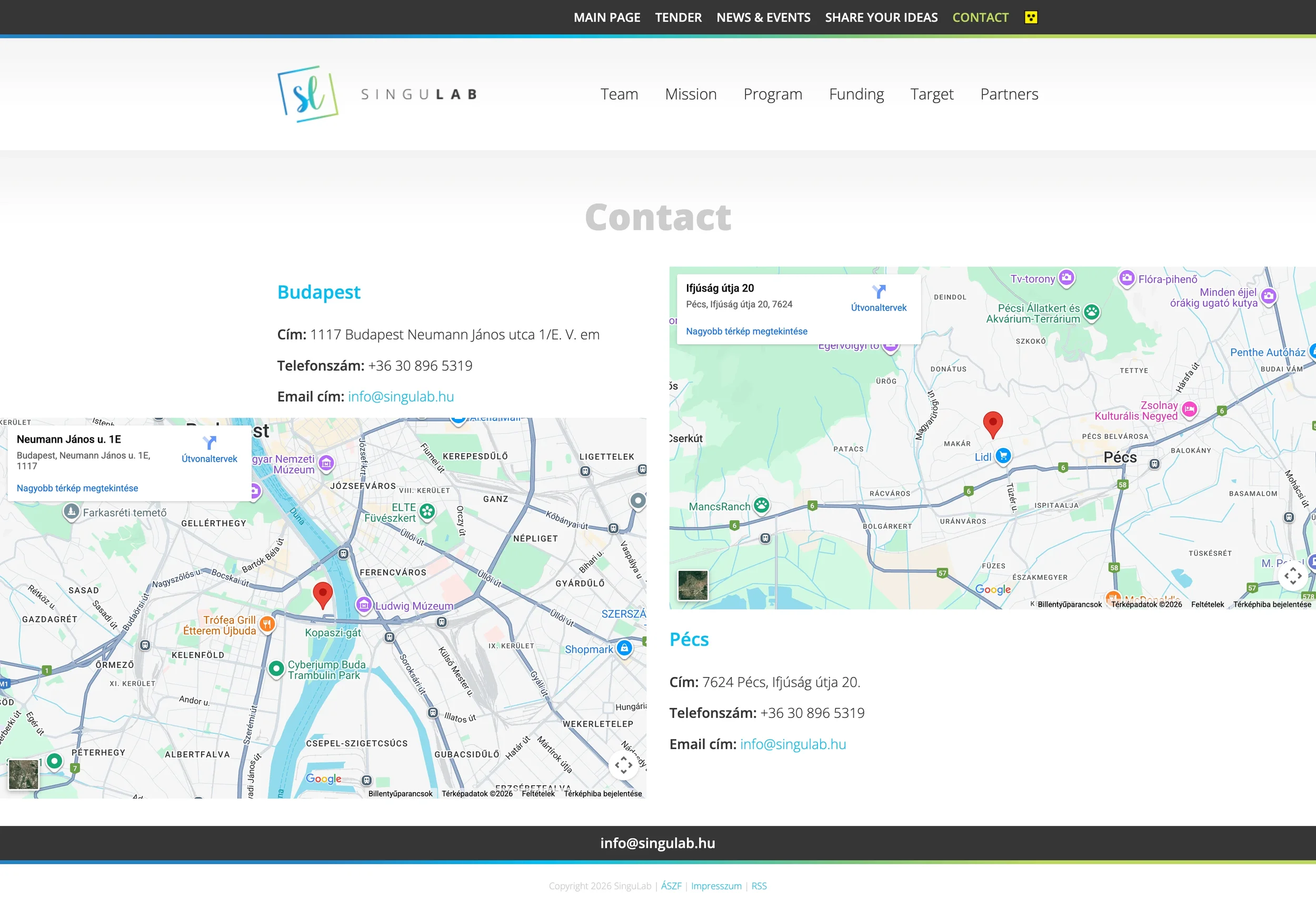The image size is (1316, 908).
Task: Toggle fullscreen on the Pécs map
Action: click(1292, 576)
